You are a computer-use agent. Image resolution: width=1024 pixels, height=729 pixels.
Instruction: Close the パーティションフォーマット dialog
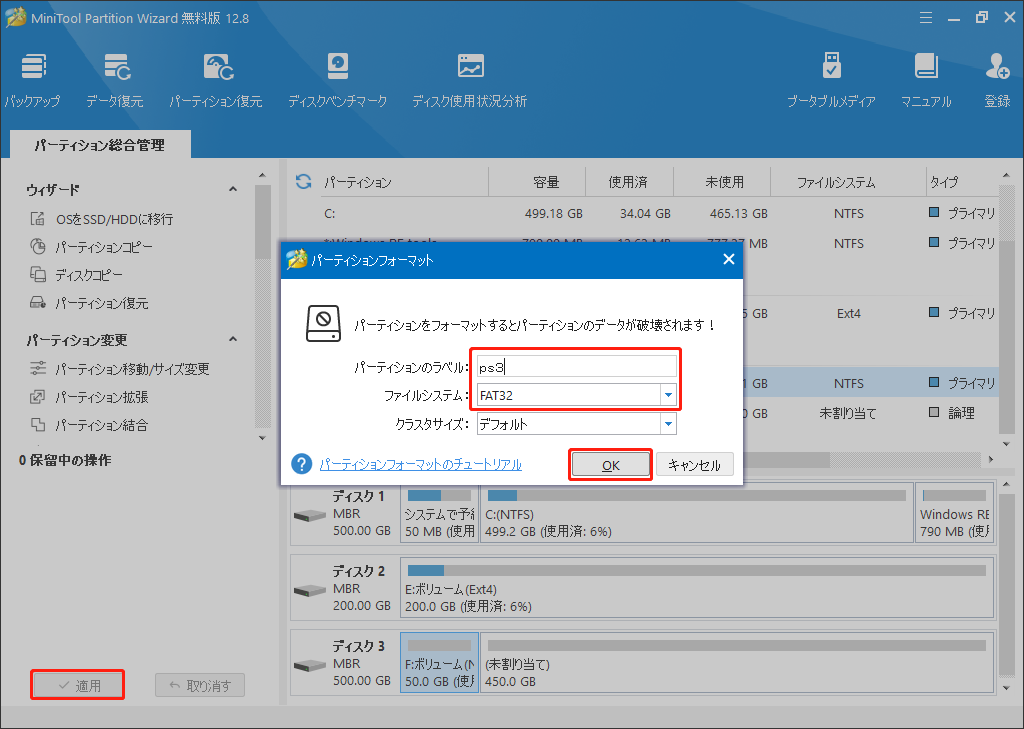(729, 259)
